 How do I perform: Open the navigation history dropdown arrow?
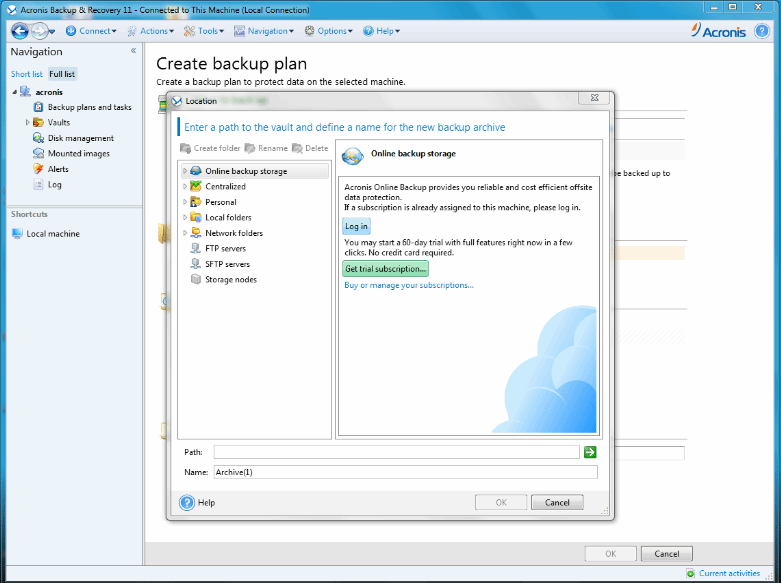(x=52, y=32)
